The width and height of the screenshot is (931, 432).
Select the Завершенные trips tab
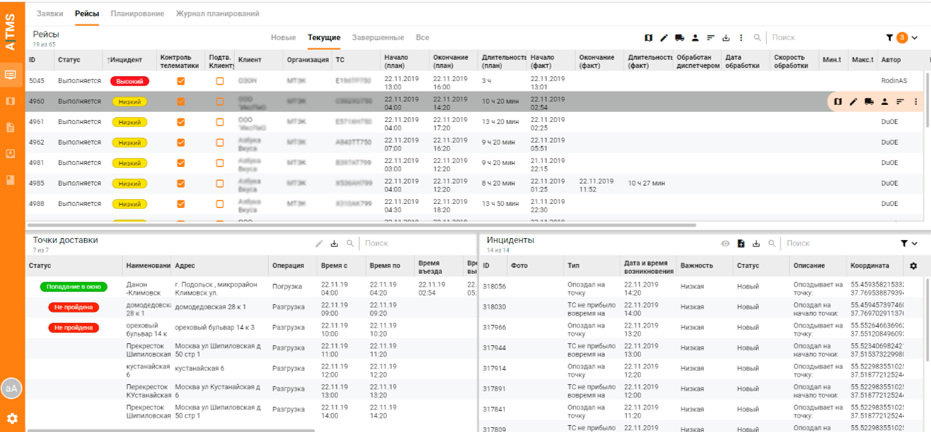[378, 38]
